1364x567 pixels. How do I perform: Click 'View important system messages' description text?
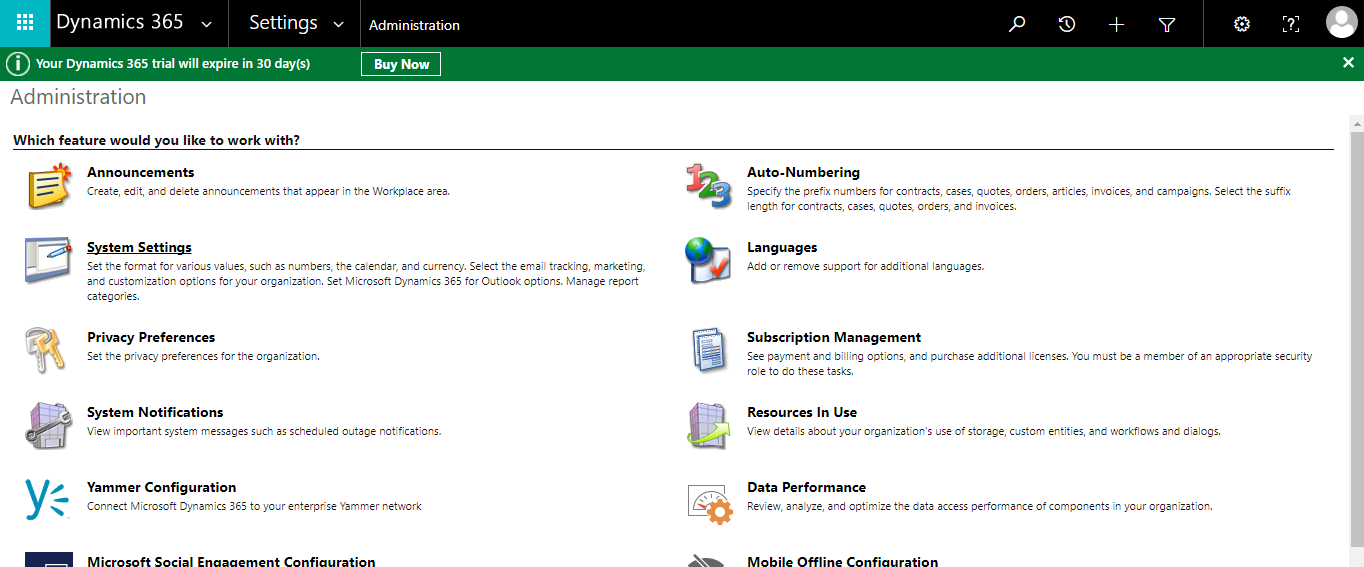264,431
